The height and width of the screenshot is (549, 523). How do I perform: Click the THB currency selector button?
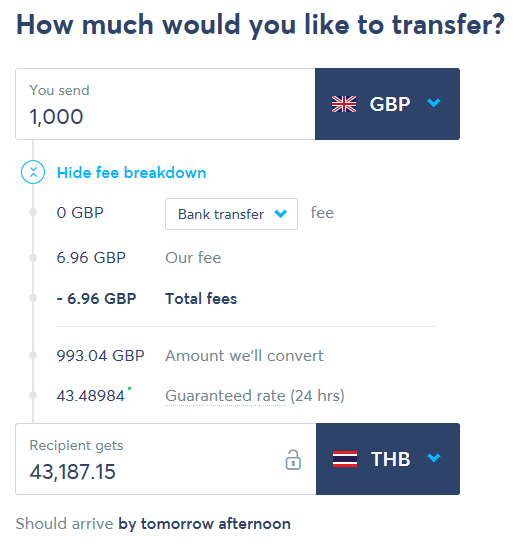[388, 459]
